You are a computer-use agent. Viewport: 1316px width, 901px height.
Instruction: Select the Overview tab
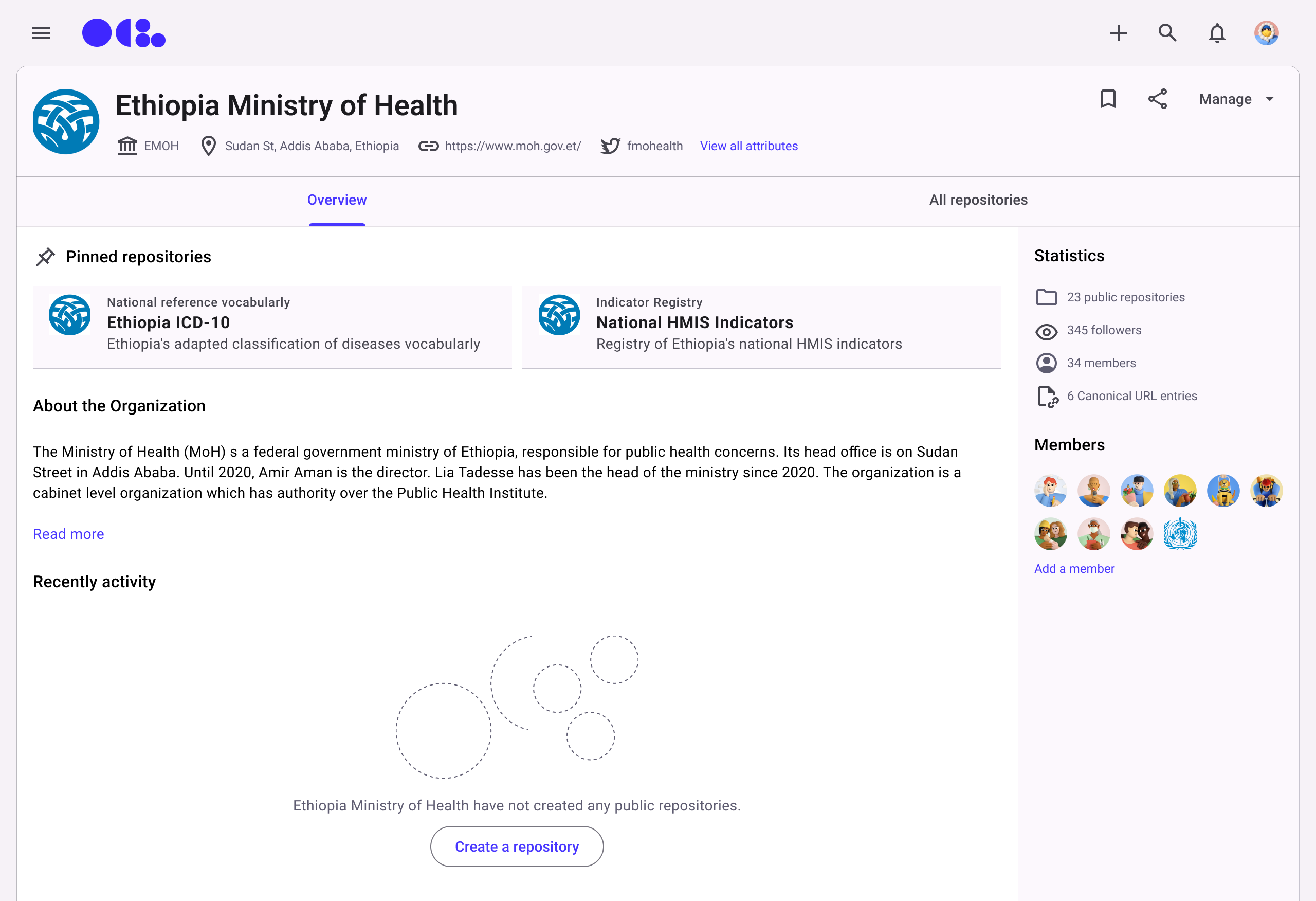coord(337,200)
